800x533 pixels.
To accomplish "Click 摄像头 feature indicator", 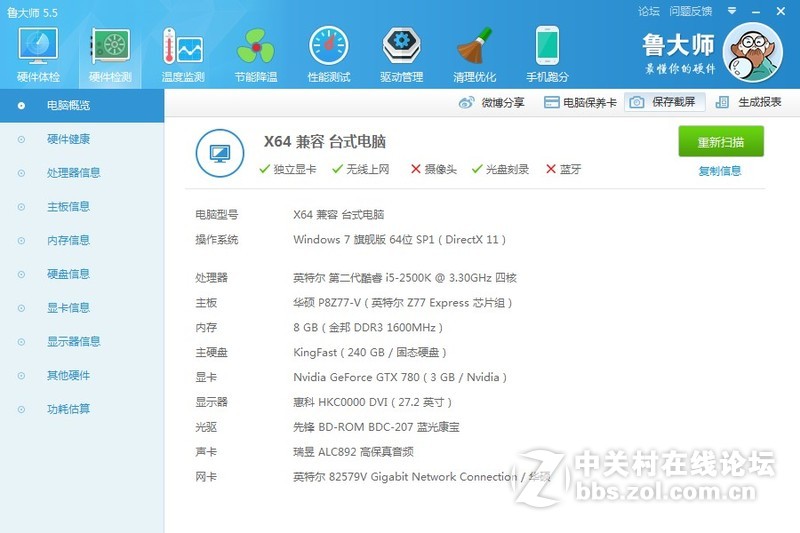I will coord(434,169).
